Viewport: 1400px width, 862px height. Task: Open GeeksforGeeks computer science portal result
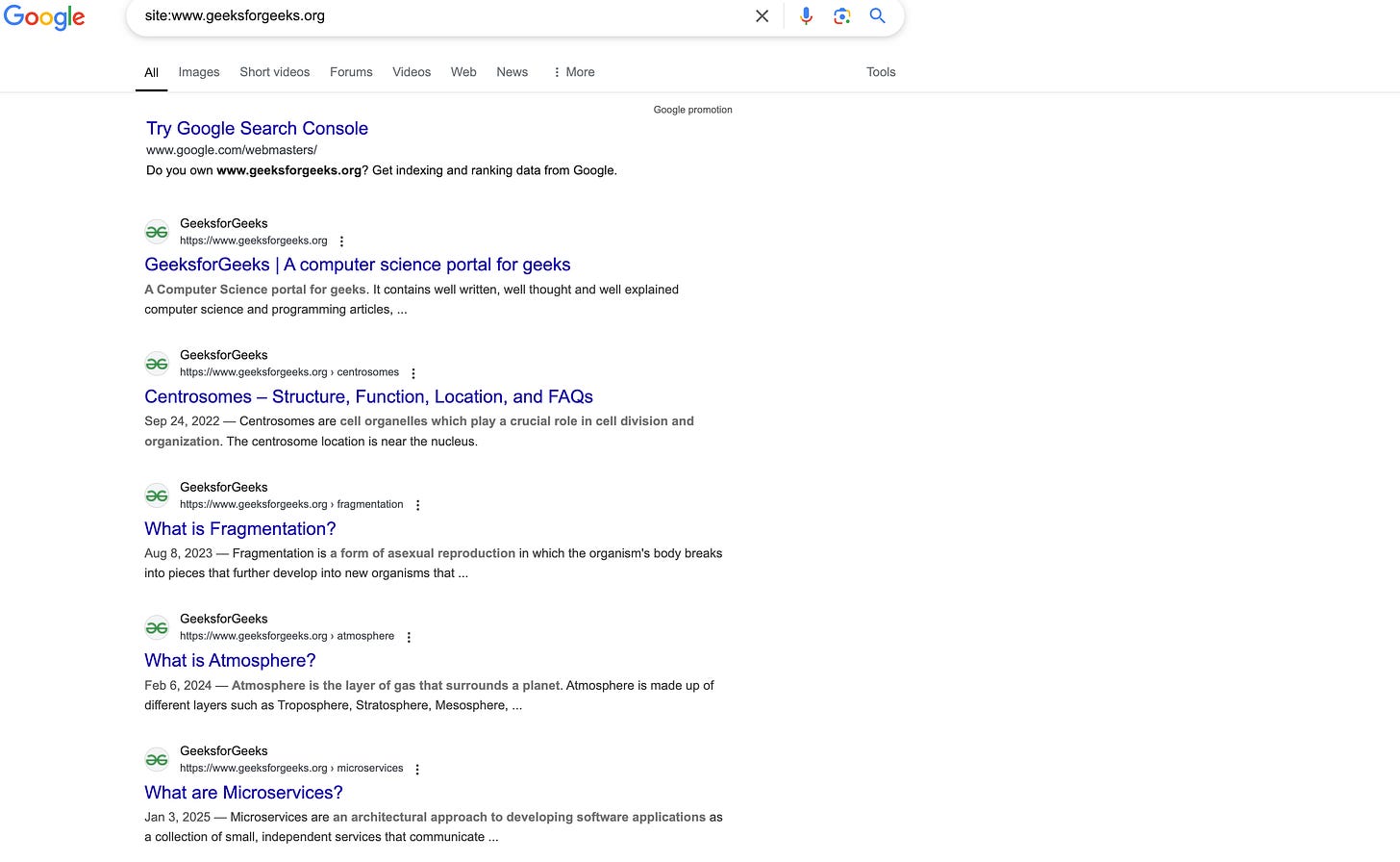(x=358, y=265)
